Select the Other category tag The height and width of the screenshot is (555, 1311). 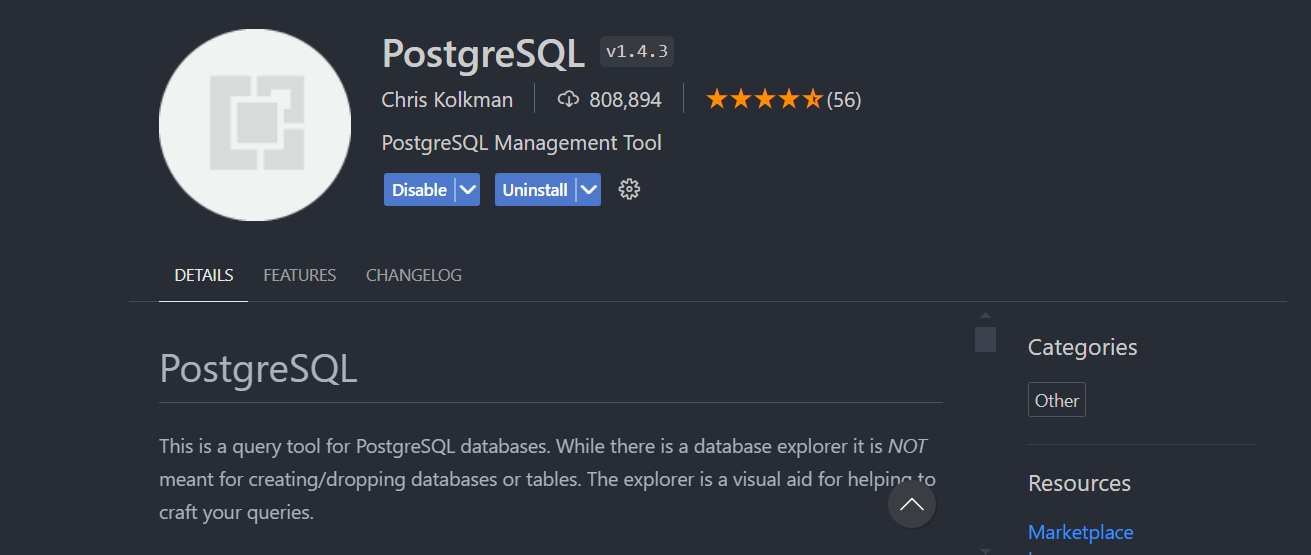pyautogui.click(x=1056, y=400)
